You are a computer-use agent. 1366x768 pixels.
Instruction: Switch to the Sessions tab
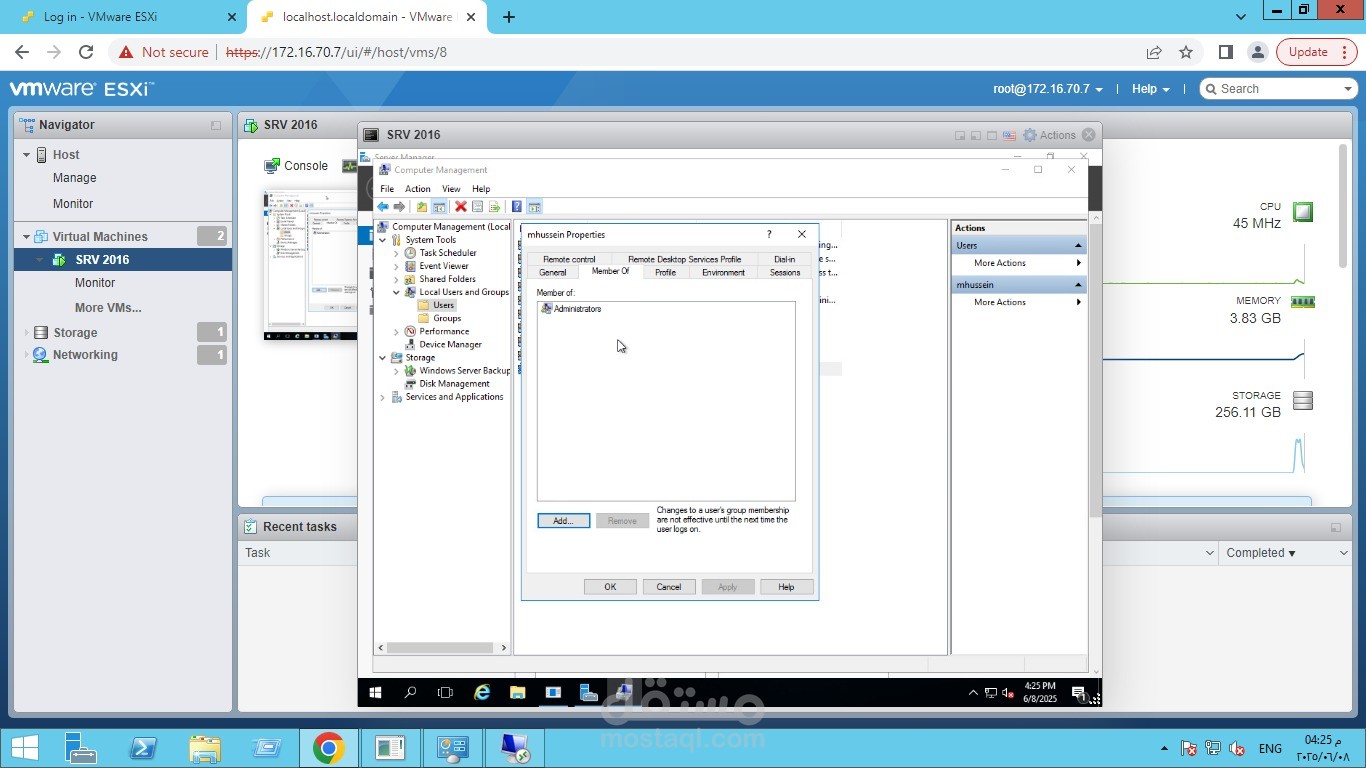785,272
